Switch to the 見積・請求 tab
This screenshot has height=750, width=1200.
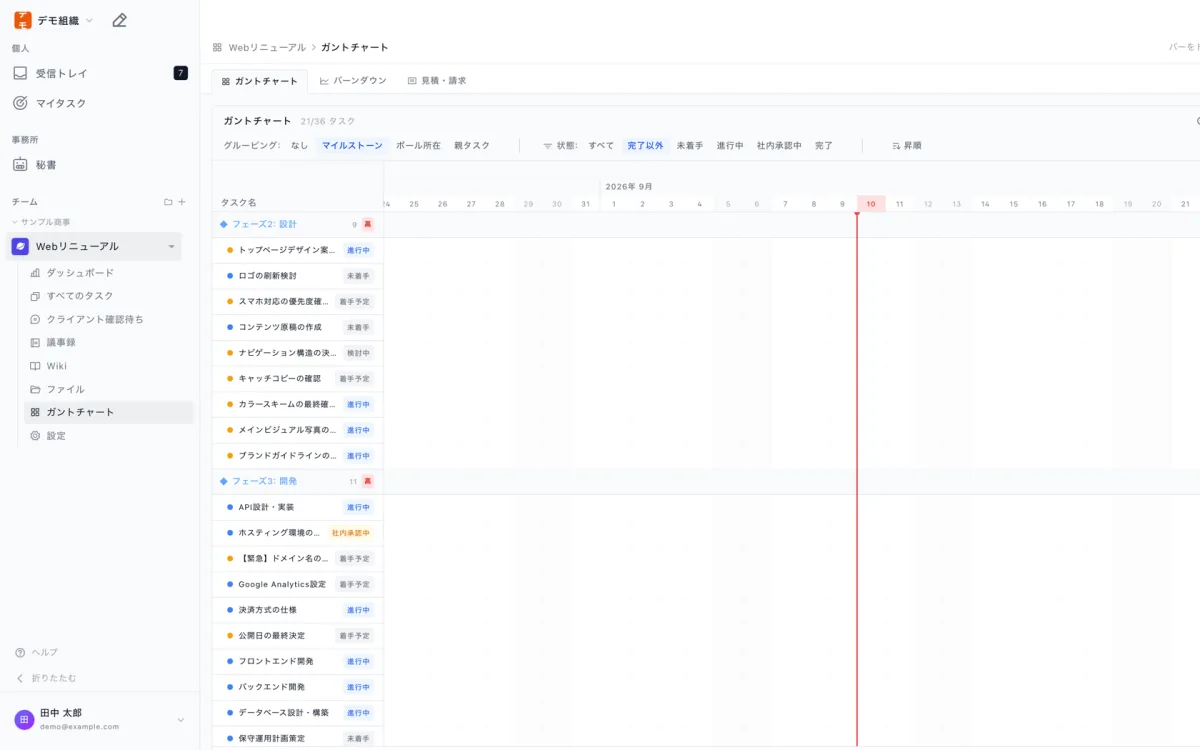pos(437,81)
